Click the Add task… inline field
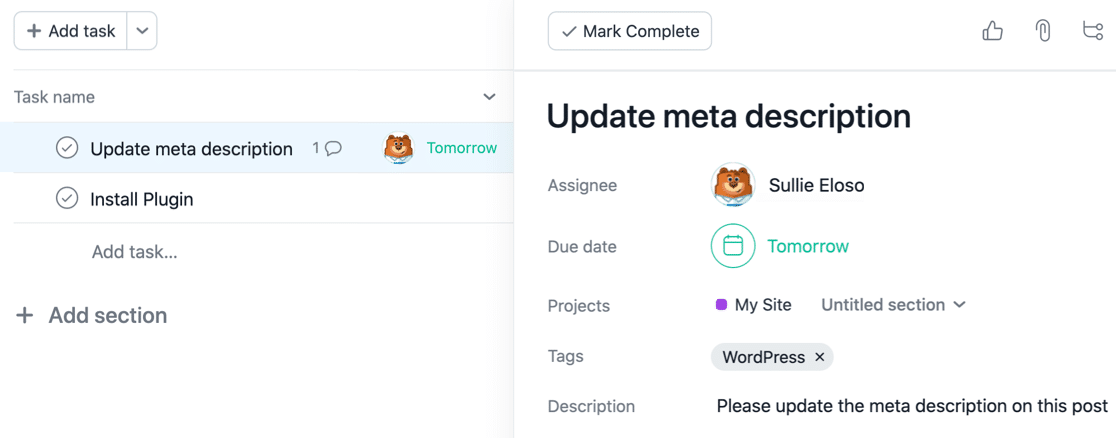 click(x=135, y=252)
